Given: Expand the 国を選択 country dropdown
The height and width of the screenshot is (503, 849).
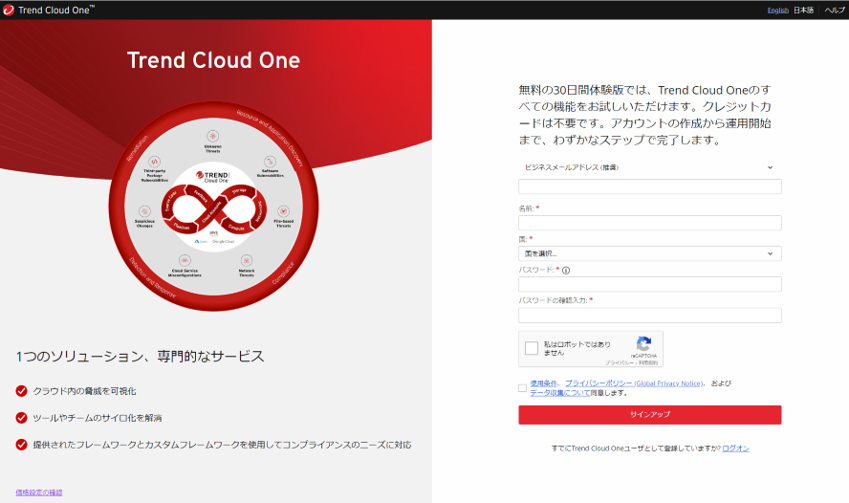Looking at the screenshot, I should [649, 254].
